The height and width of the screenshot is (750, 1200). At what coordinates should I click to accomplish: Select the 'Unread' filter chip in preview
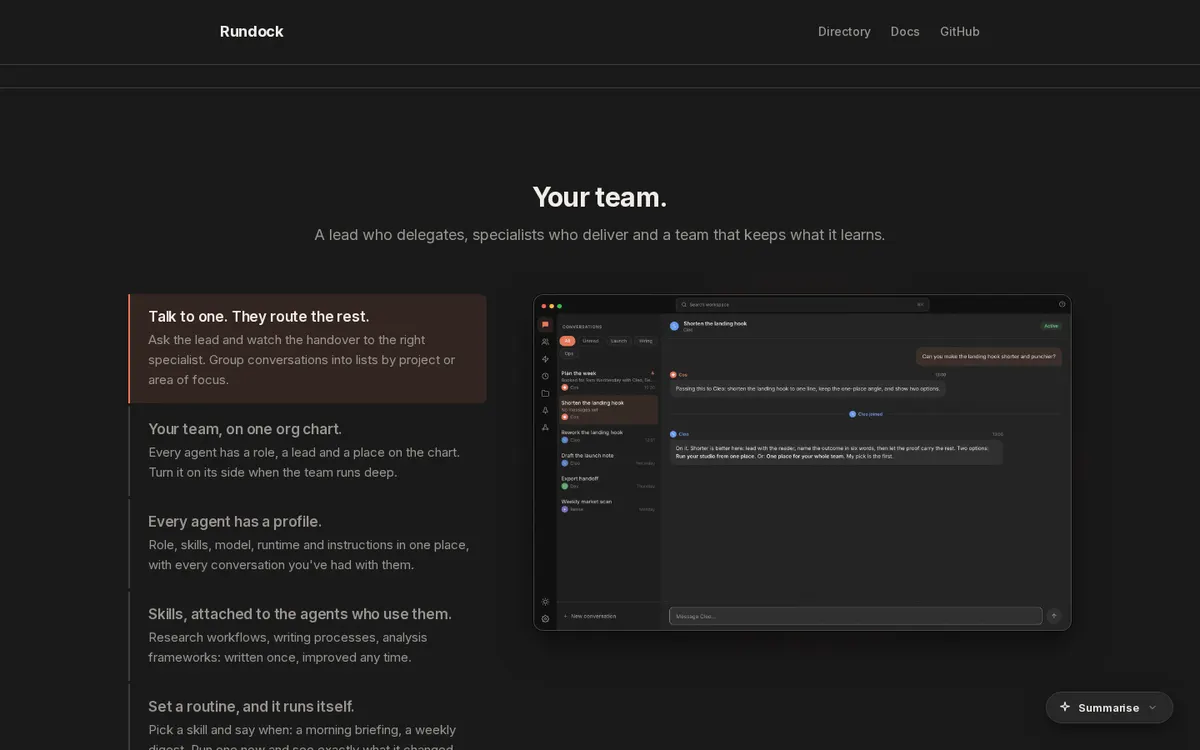591,341
